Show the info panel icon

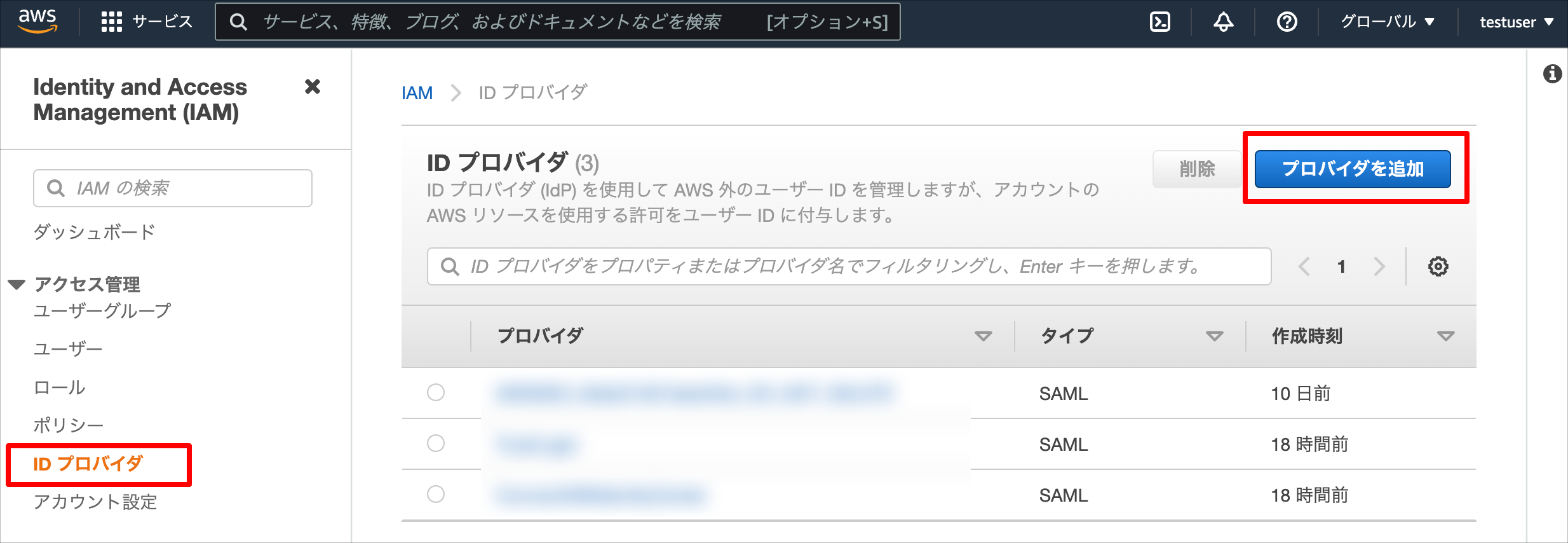[x=1552, y=74]
